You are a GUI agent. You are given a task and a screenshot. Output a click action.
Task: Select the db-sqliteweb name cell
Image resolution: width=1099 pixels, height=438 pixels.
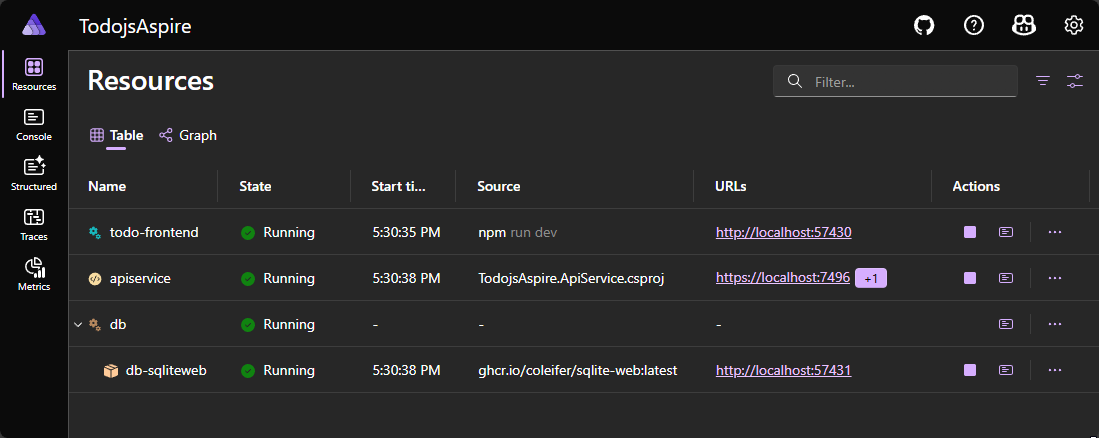[166, 370]
